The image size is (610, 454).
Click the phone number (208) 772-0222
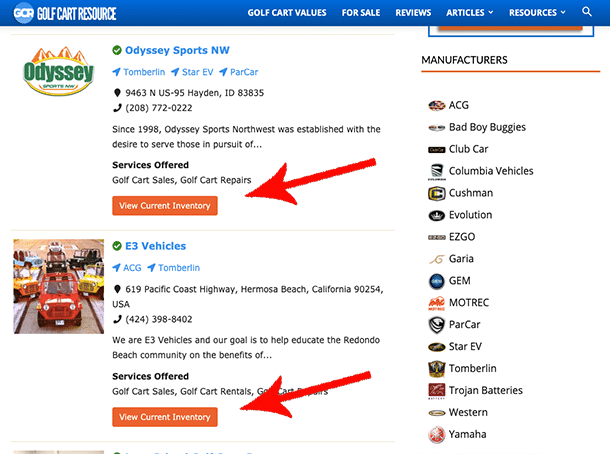(x=159, y=108)
